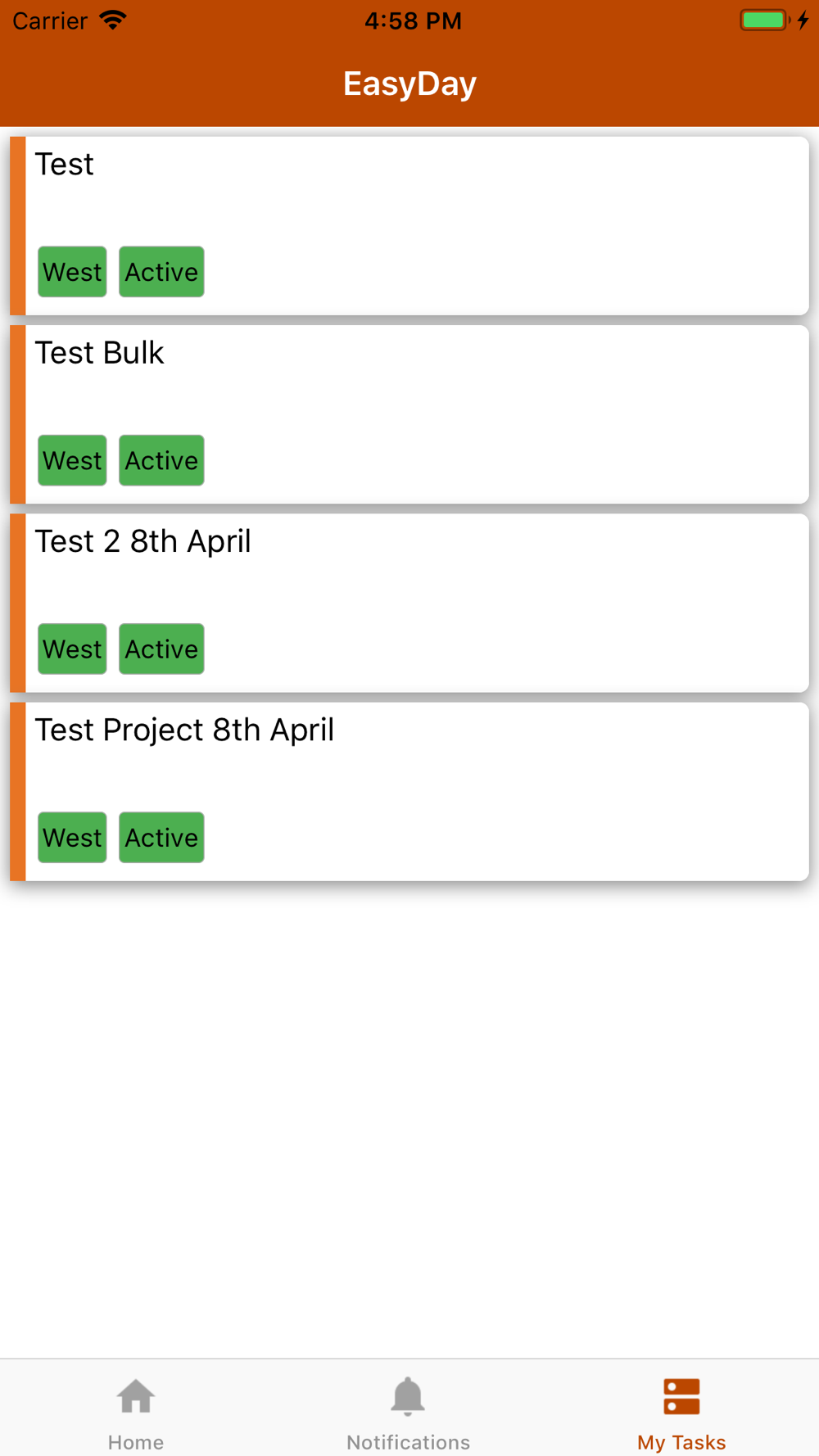819x1456 pixels.
Task: Open the Test task card
Action: 409,226
